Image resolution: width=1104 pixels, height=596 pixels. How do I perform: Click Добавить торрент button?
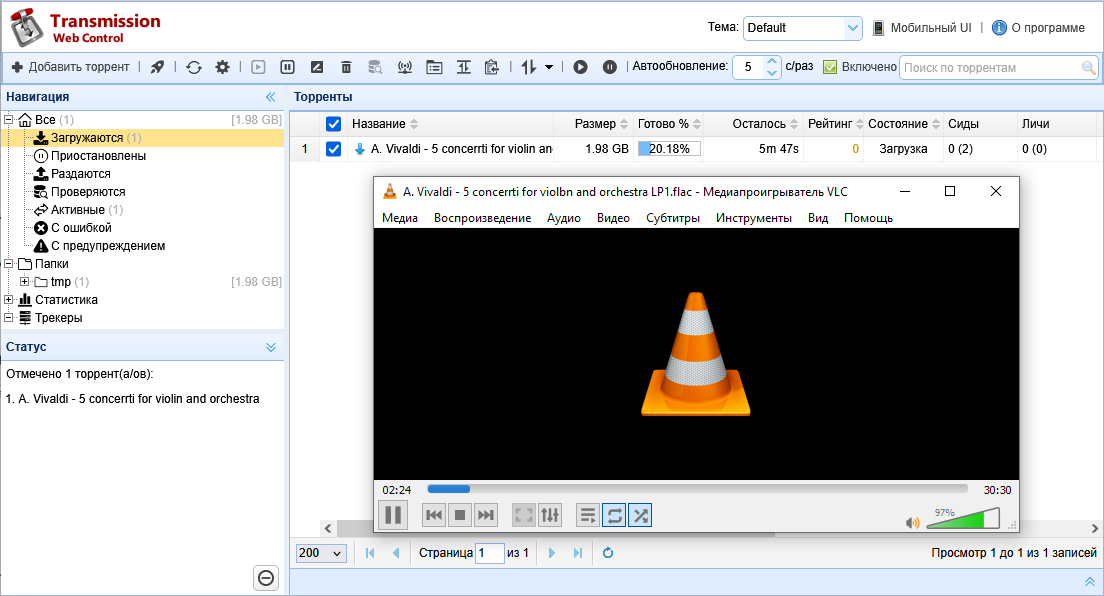(x=70, y=67)
